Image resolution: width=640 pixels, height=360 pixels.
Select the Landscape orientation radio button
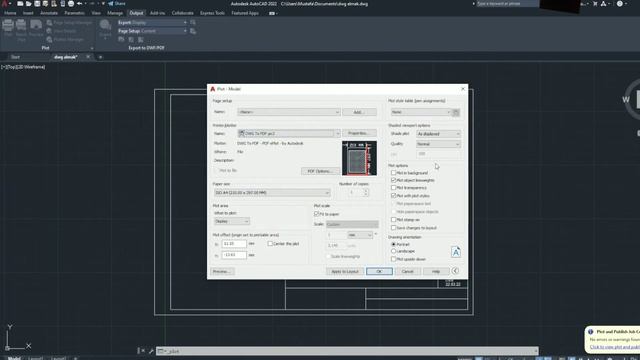coord(393,251)
